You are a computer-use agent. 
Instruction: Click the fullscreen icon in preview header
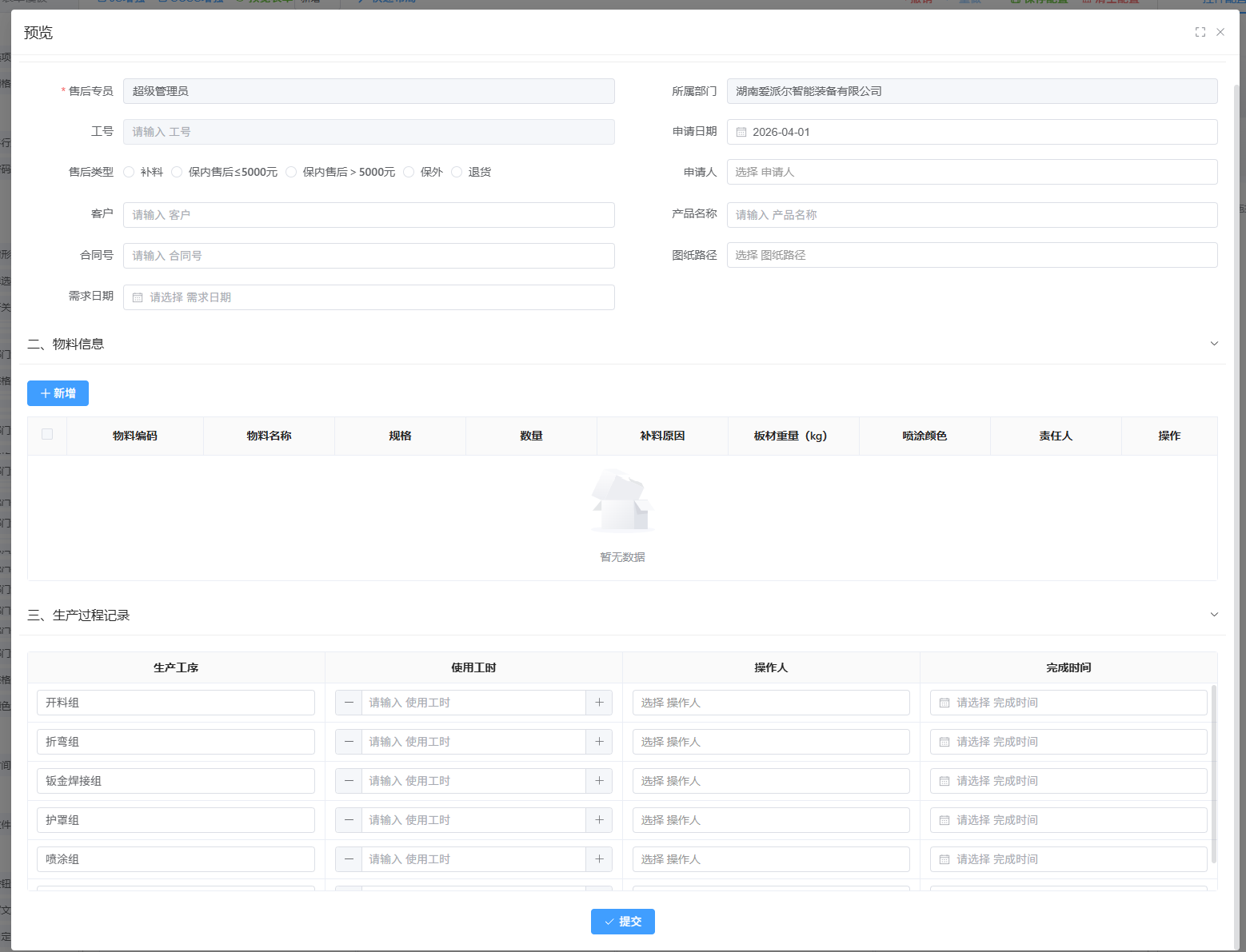[1200, 32]
